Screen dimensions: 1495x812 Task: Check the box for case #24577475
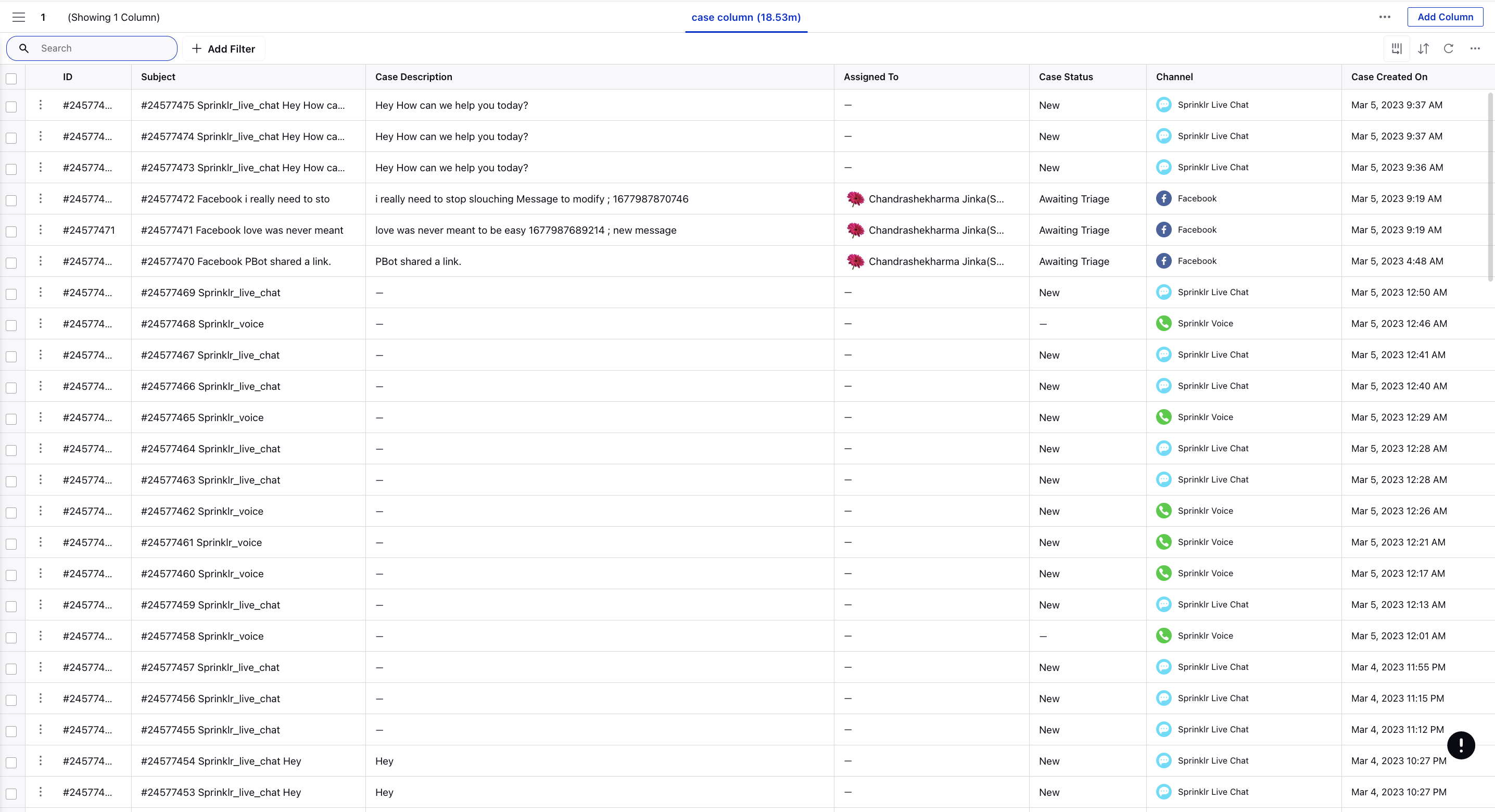(11, 107)
